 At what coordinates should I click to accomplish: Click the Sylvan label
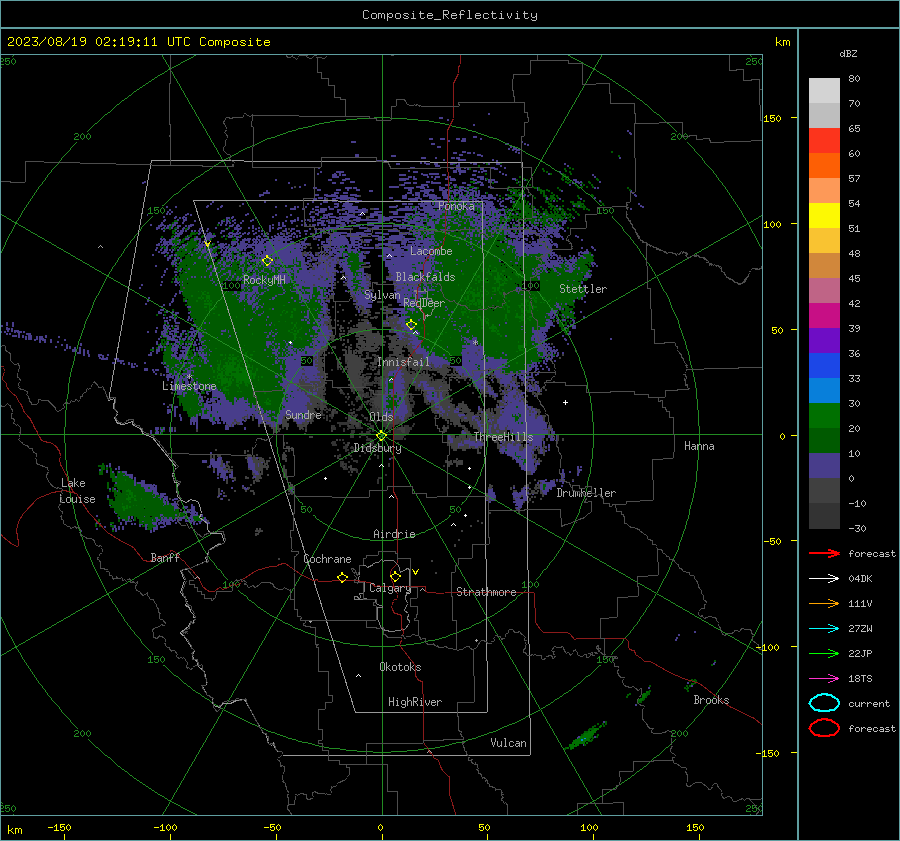(382, 295)
